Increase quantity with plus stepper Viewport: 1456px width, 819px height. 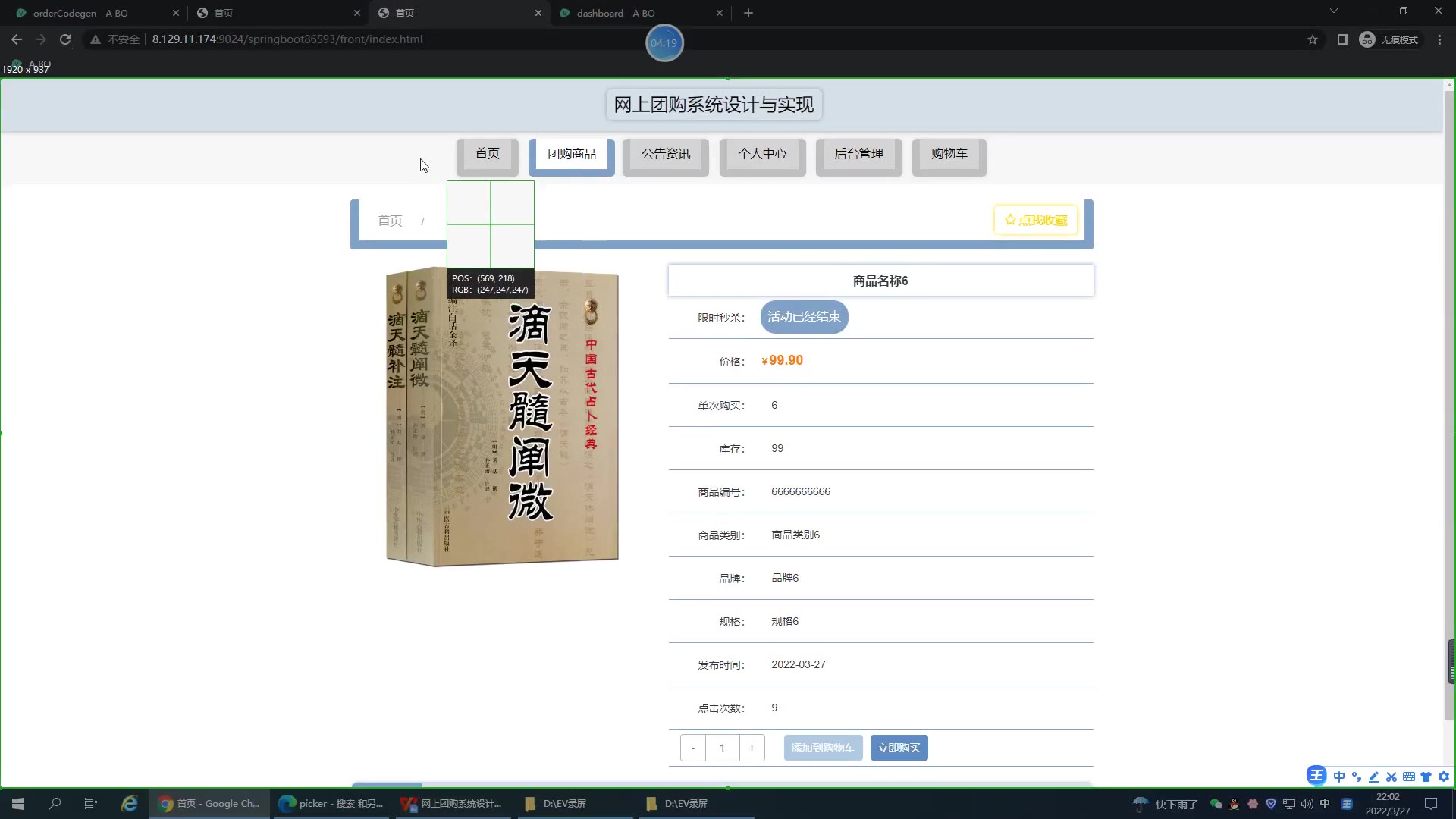752,748
